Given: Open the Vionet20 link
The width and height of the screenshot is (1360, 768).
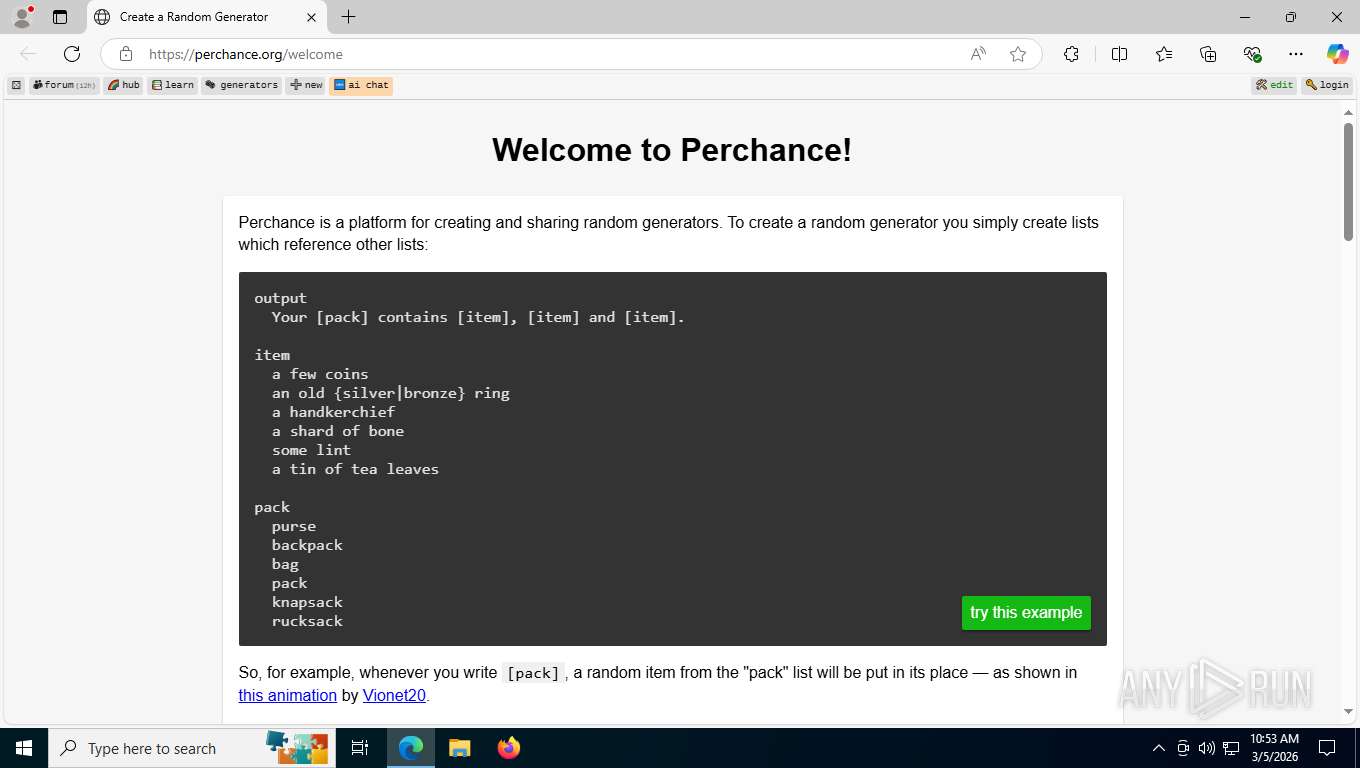Looking at the screenshot, I should pos(394,695).
